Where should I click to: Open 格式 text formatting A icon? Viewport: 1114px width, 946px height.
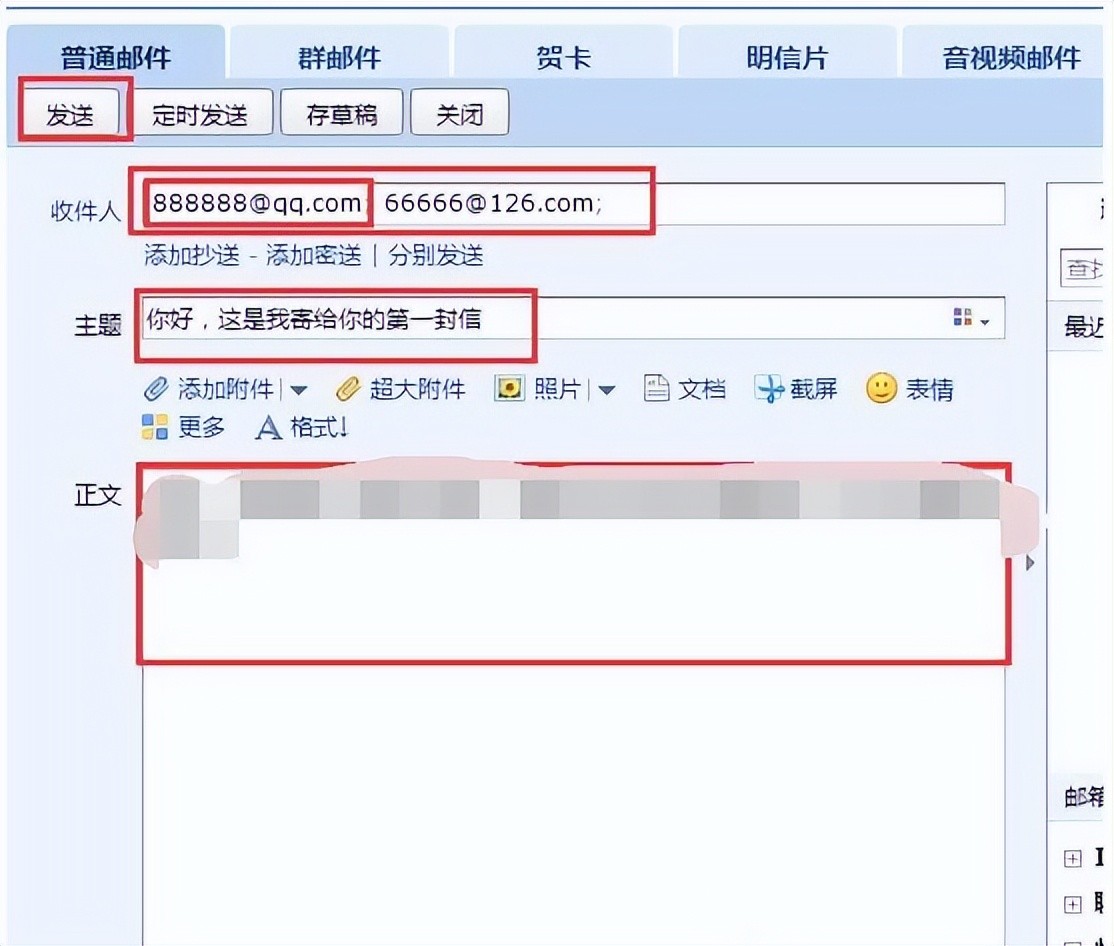tap(269, 428)
